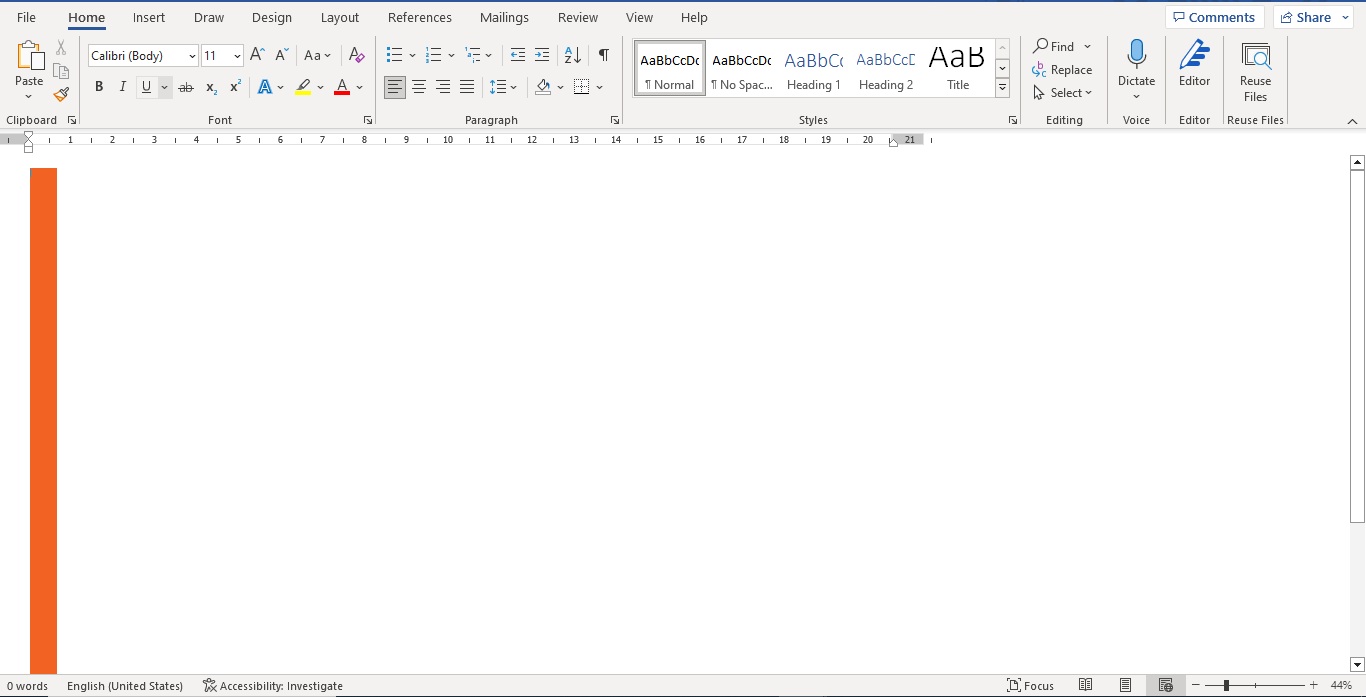Open the Font dialog launcher
Screen dimensions: 1366x697
pos(367,120)
